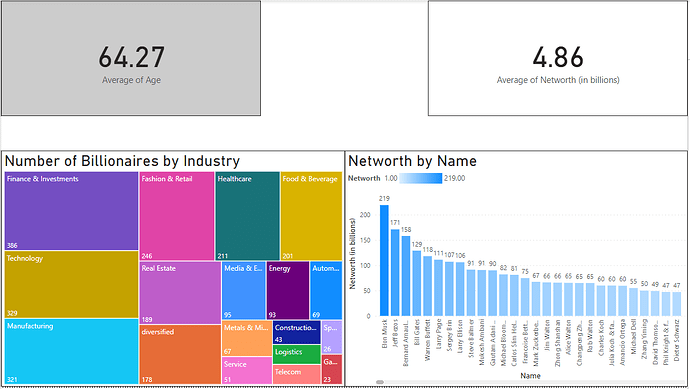Screen dimensions: 690x389
Task: Click the Charles Koch bar
Action: point(601,301)
